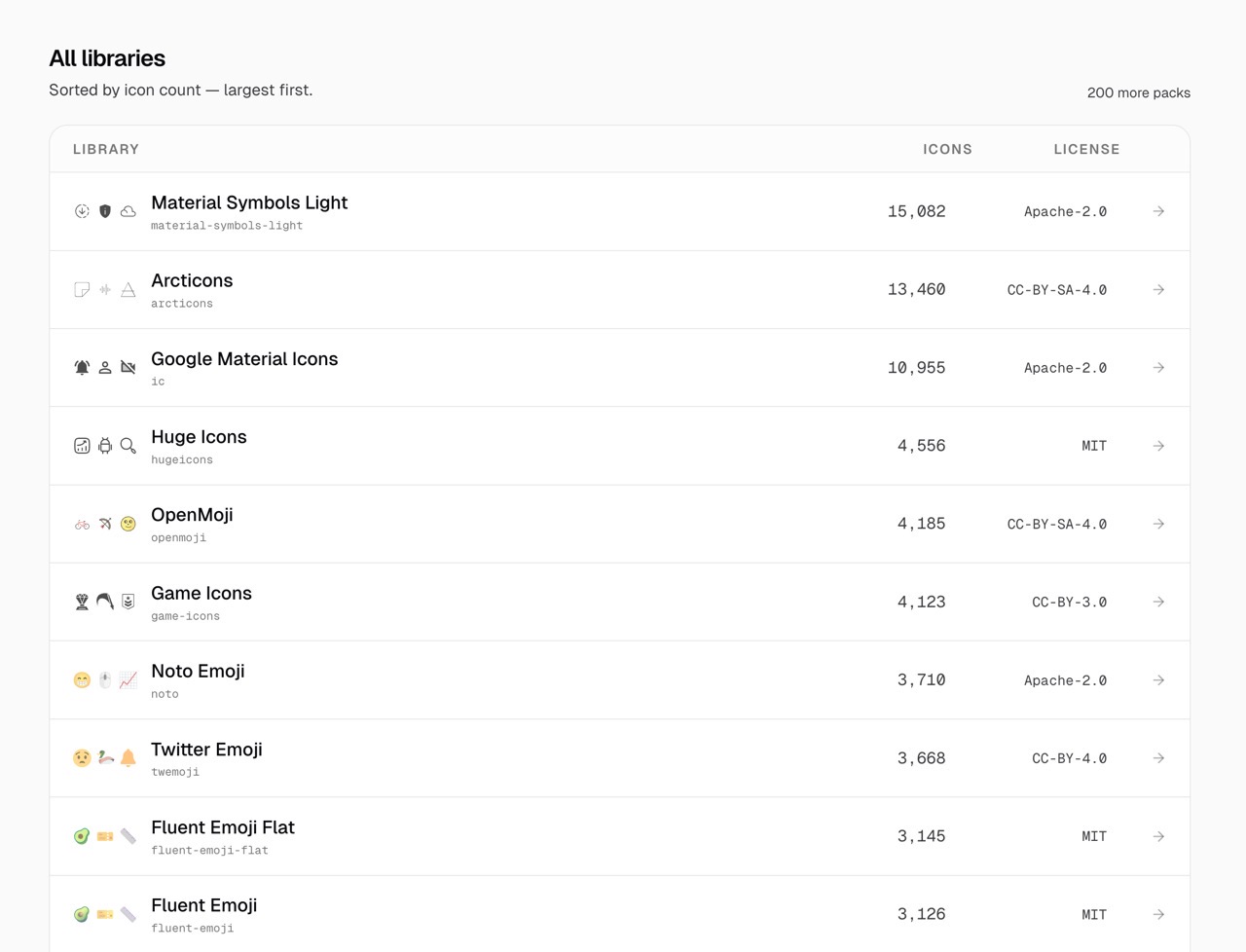Click the Android robot icon in Huge Icons row
Image resolution: width=1246 pixels, height=952 pixels.
pos(105,446)
